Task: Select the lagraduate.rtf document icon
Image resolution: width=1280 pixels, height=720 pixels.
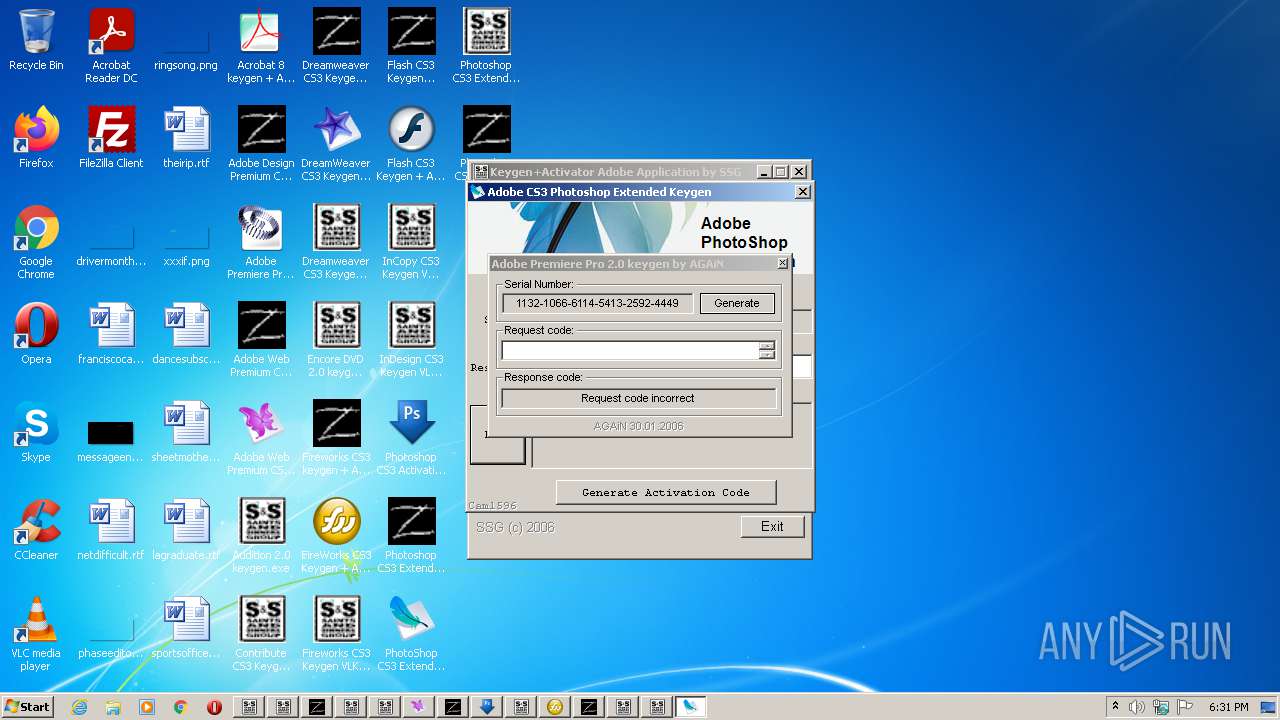Action: click(186, 530)
